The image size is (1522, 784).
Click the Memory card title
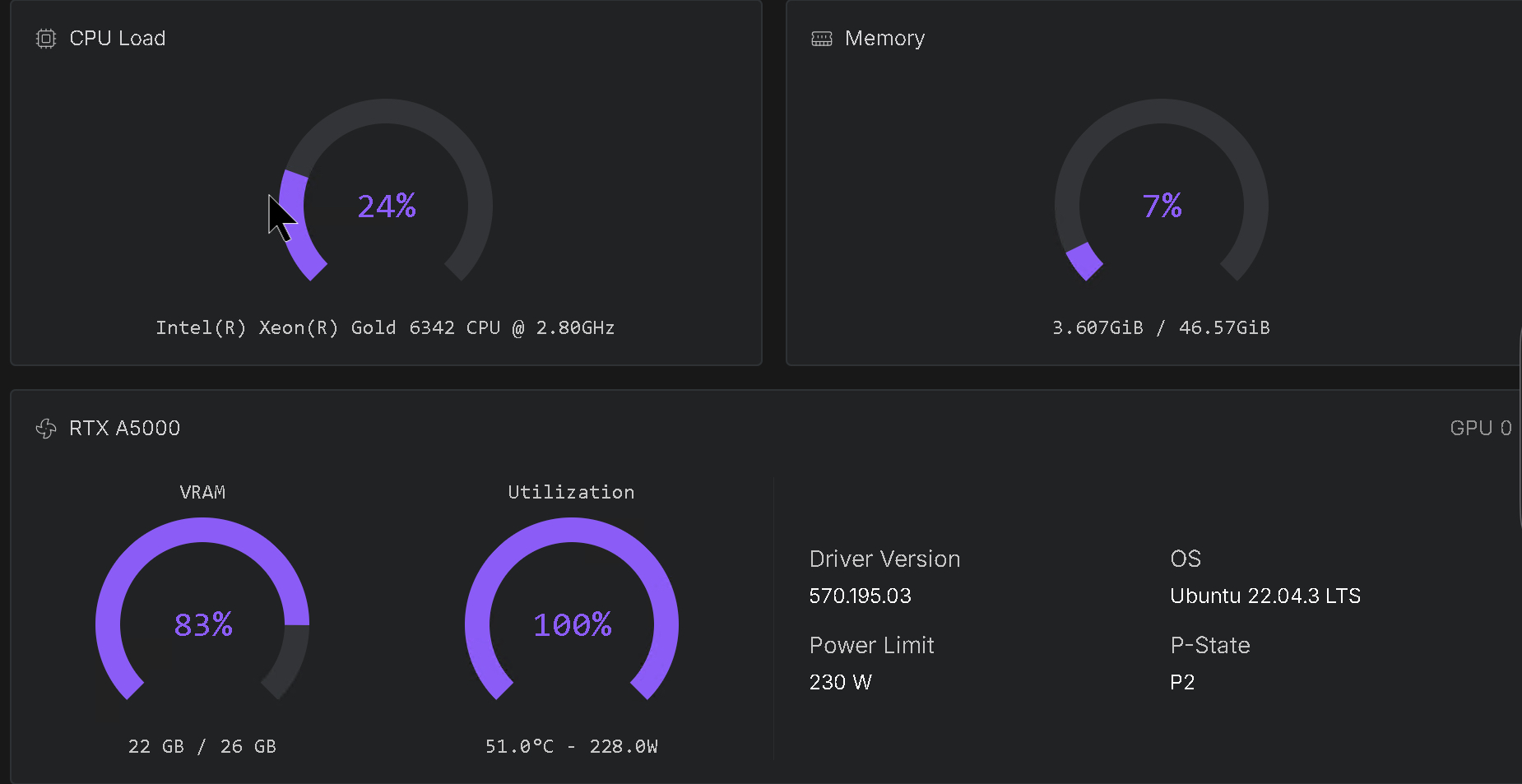884,38
